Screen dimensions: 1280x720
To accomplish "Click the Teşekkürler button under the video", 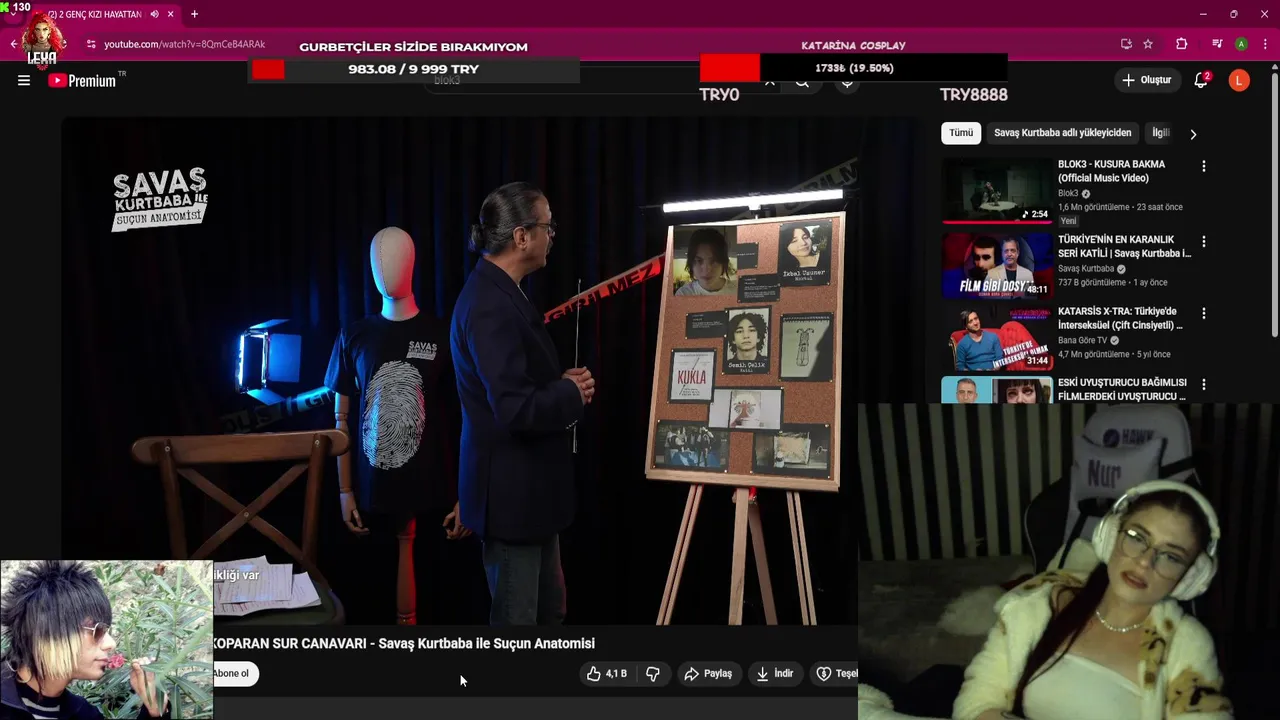I will [x=835, y=674].
